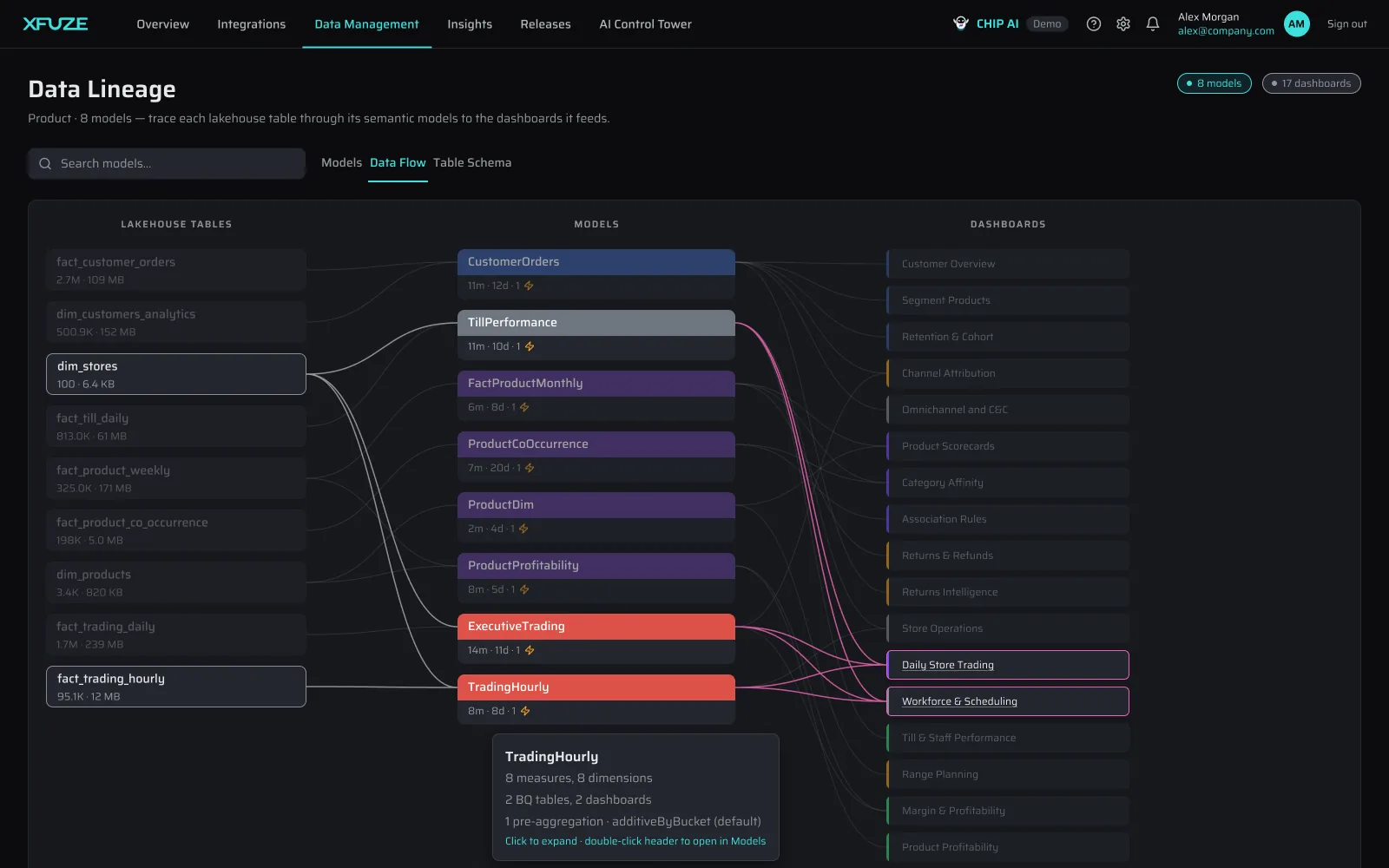The width and height of the screenshot is (1389, 868).
Task: Click the search magnifier icon
Action: [45, 163]
